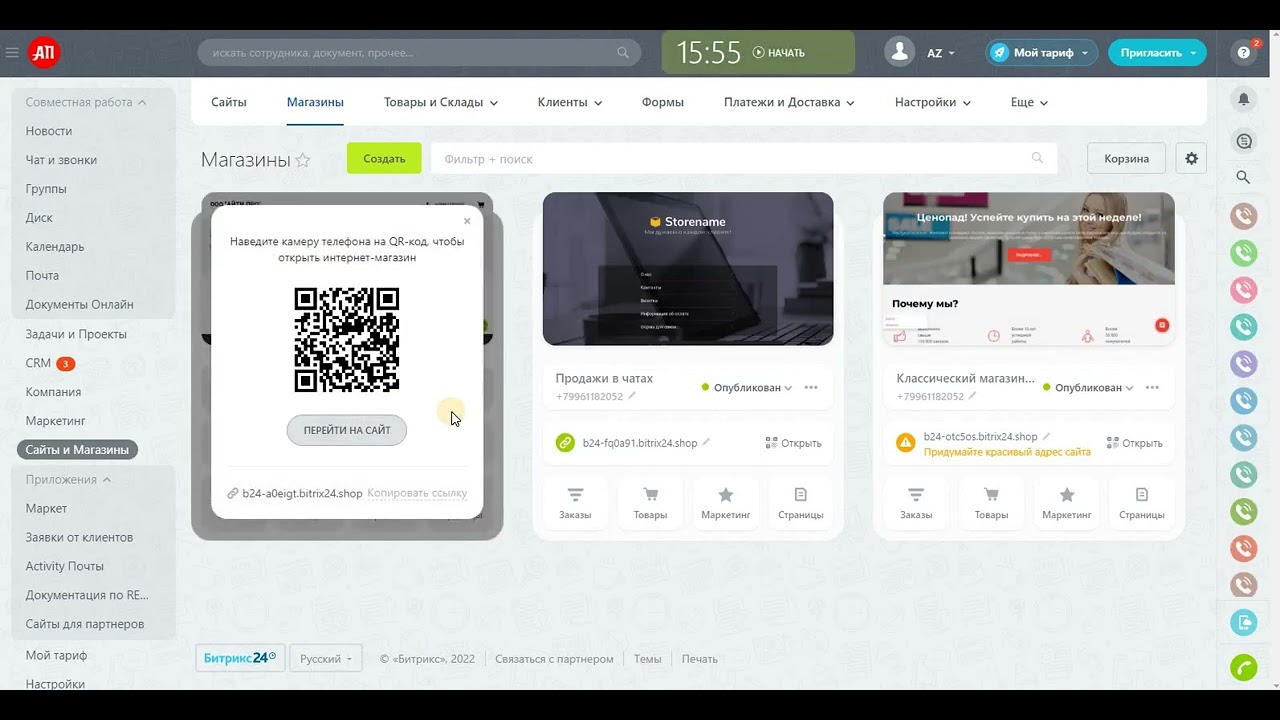Click Связаться с партнером footer link

pyautogui.click(x=554, y=659)
